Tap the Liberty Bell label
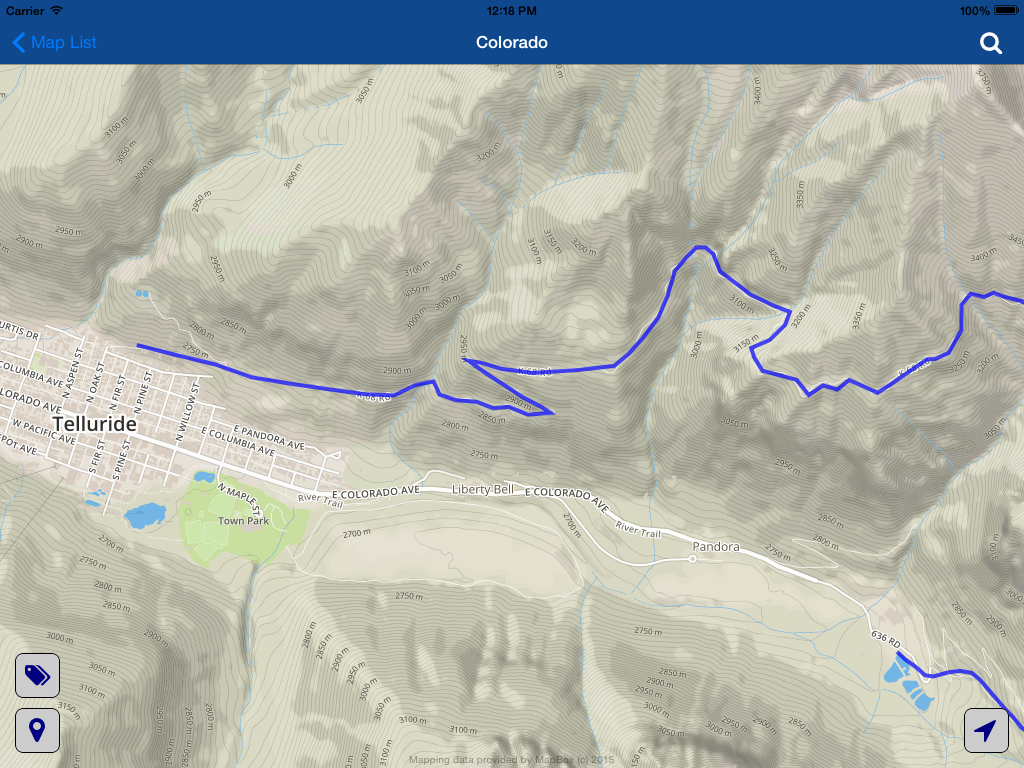 click(483, 489)
